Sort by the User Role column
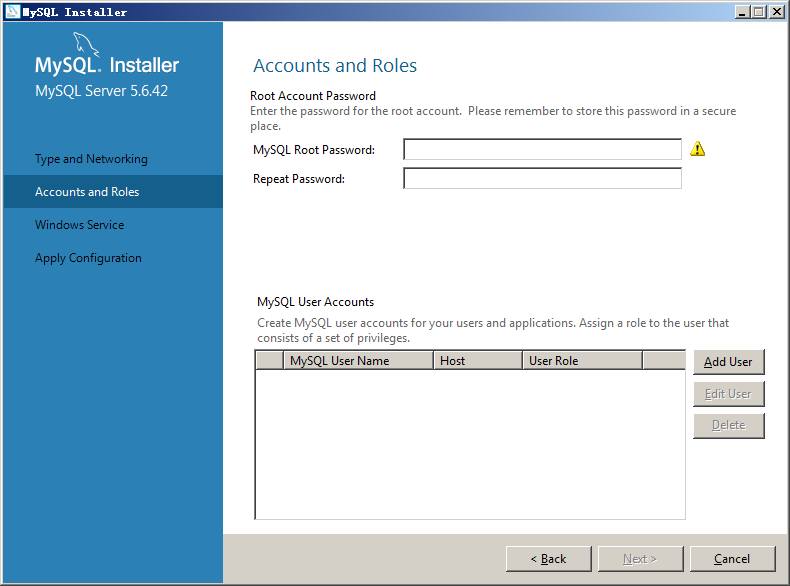Image resolution: width=790 pixels, height=586 pixels. [x=582, y=361]
